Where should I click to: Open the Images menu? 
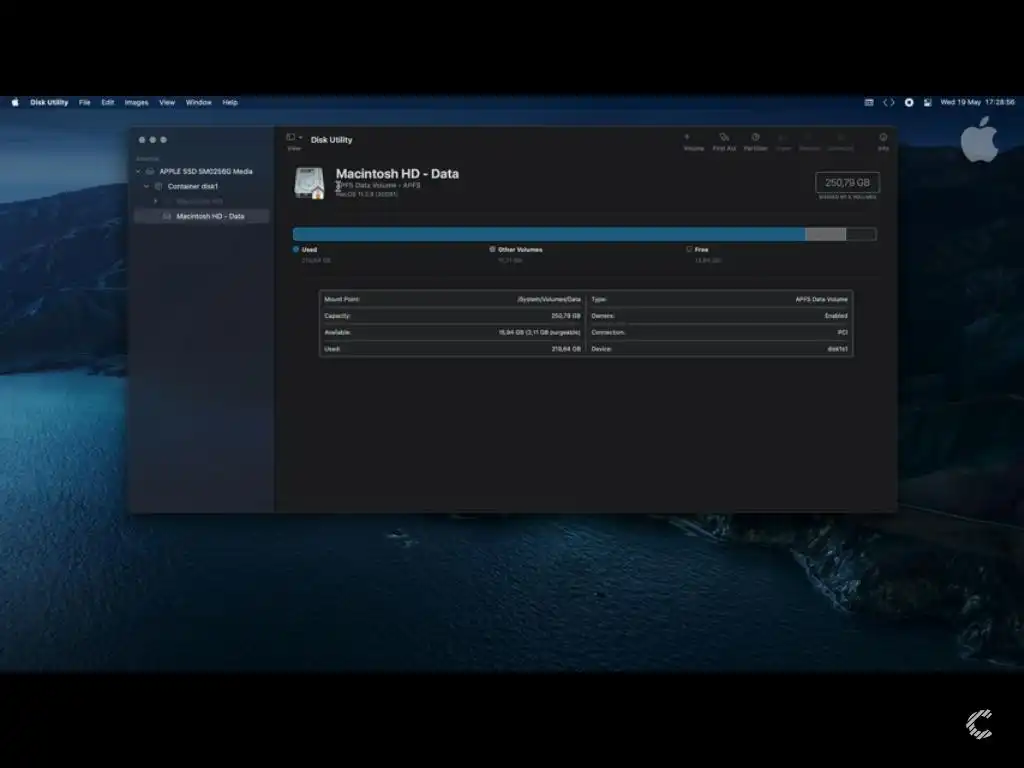coord(136,103)
